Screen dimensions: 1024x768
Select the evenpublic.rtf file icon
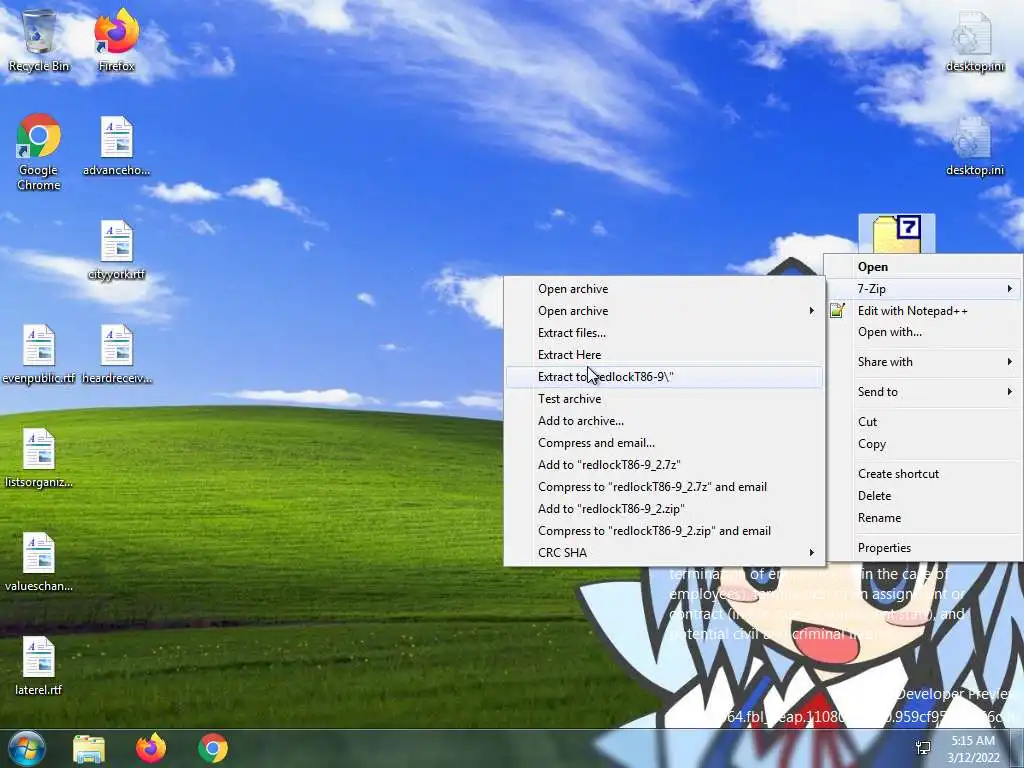click(x=39, y=353)
